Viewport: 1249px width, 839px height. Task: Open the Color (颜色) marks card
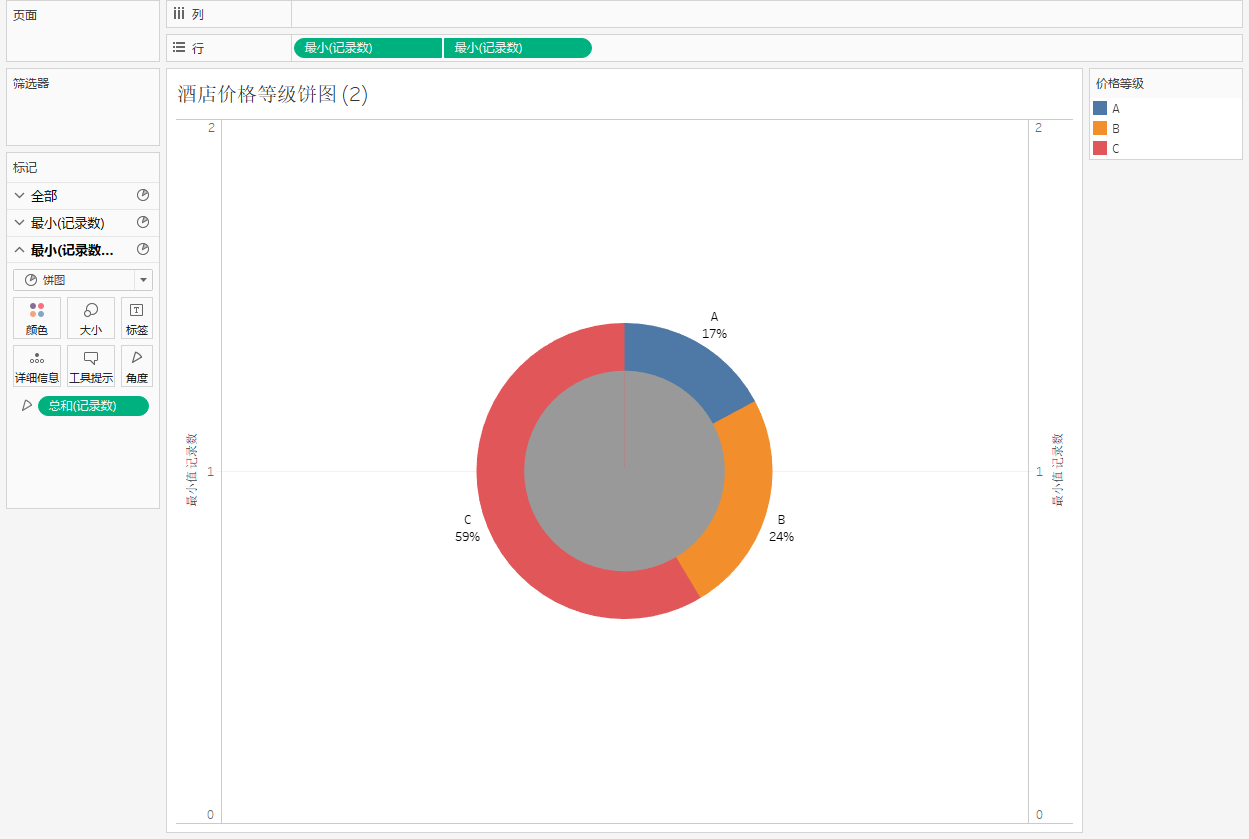pos(37,318)
